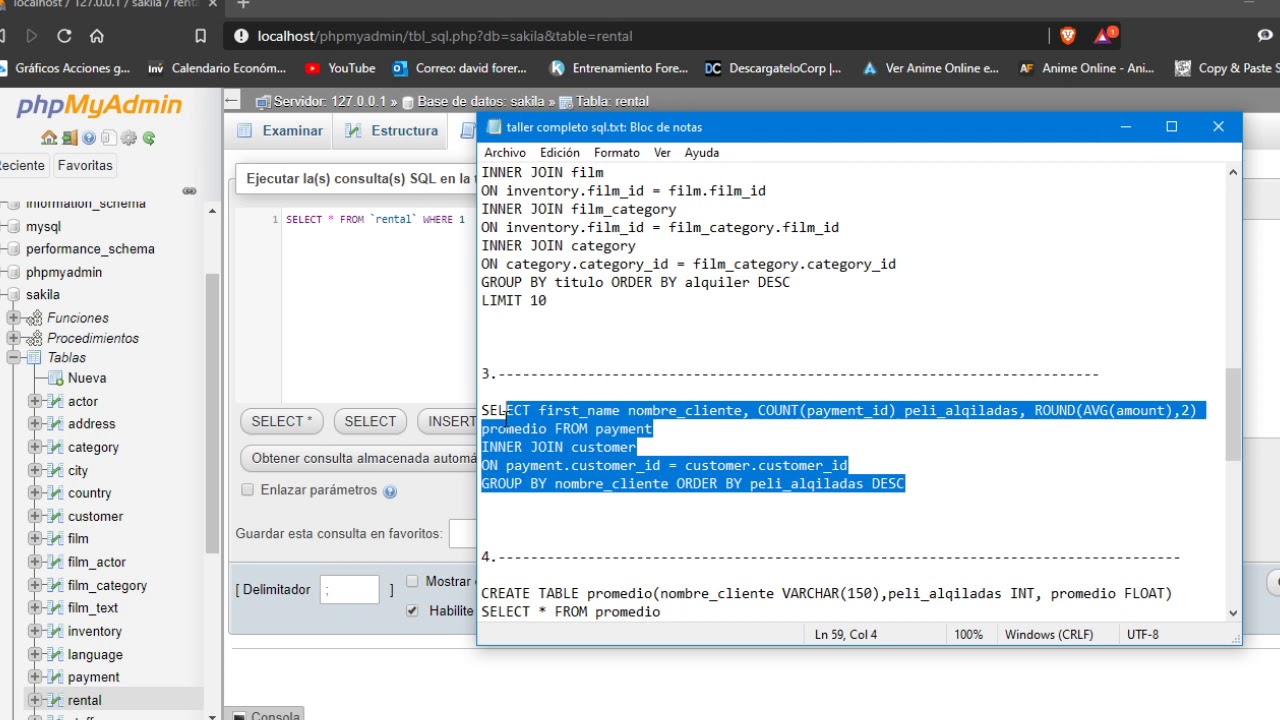Select the film_text table in tree
Image resolution: width=1280 pixels, height=720 pixels.
93,608
